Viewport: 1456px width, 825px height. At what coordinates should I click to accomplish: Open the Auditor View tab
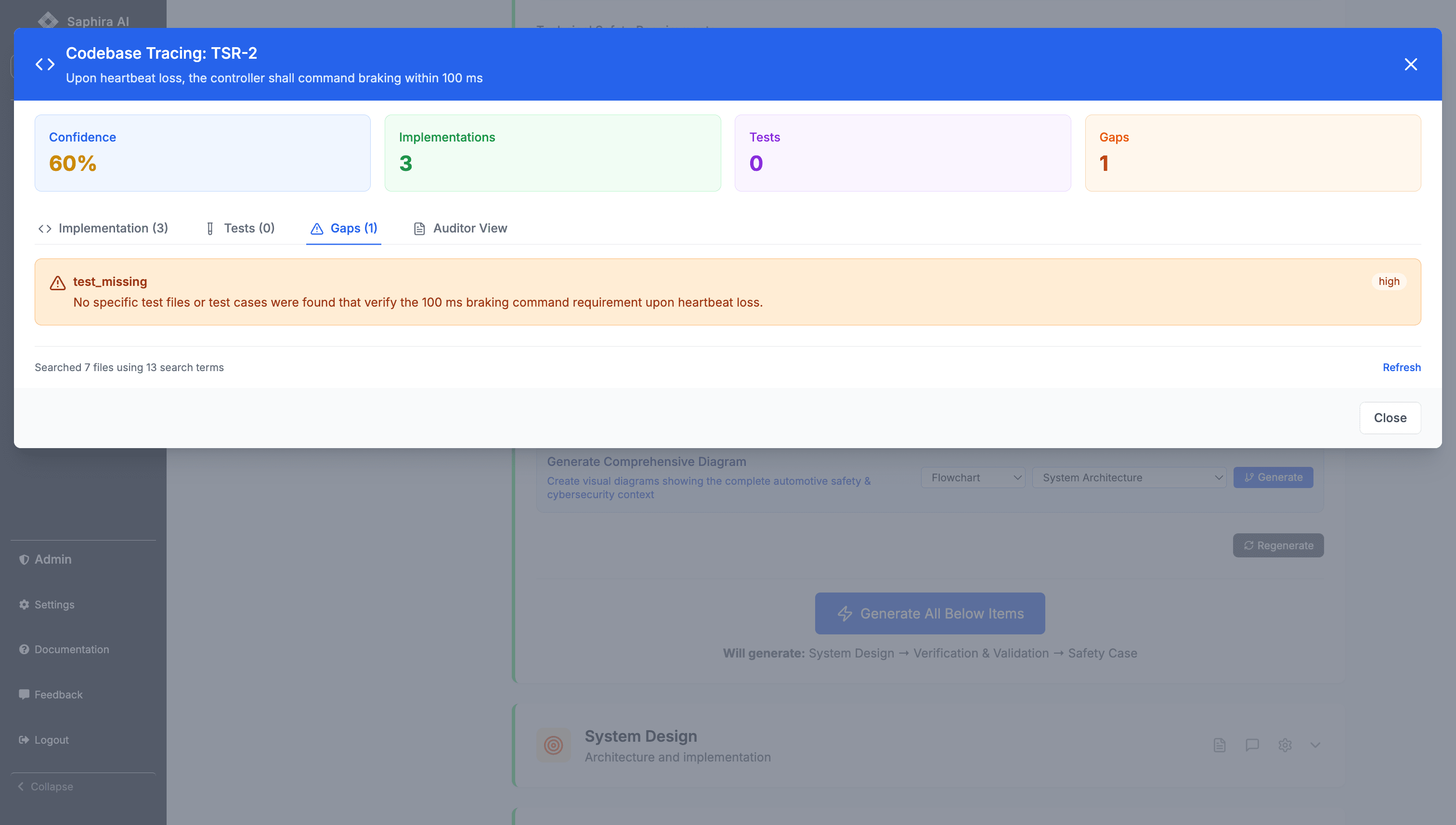tap(460, 228)
